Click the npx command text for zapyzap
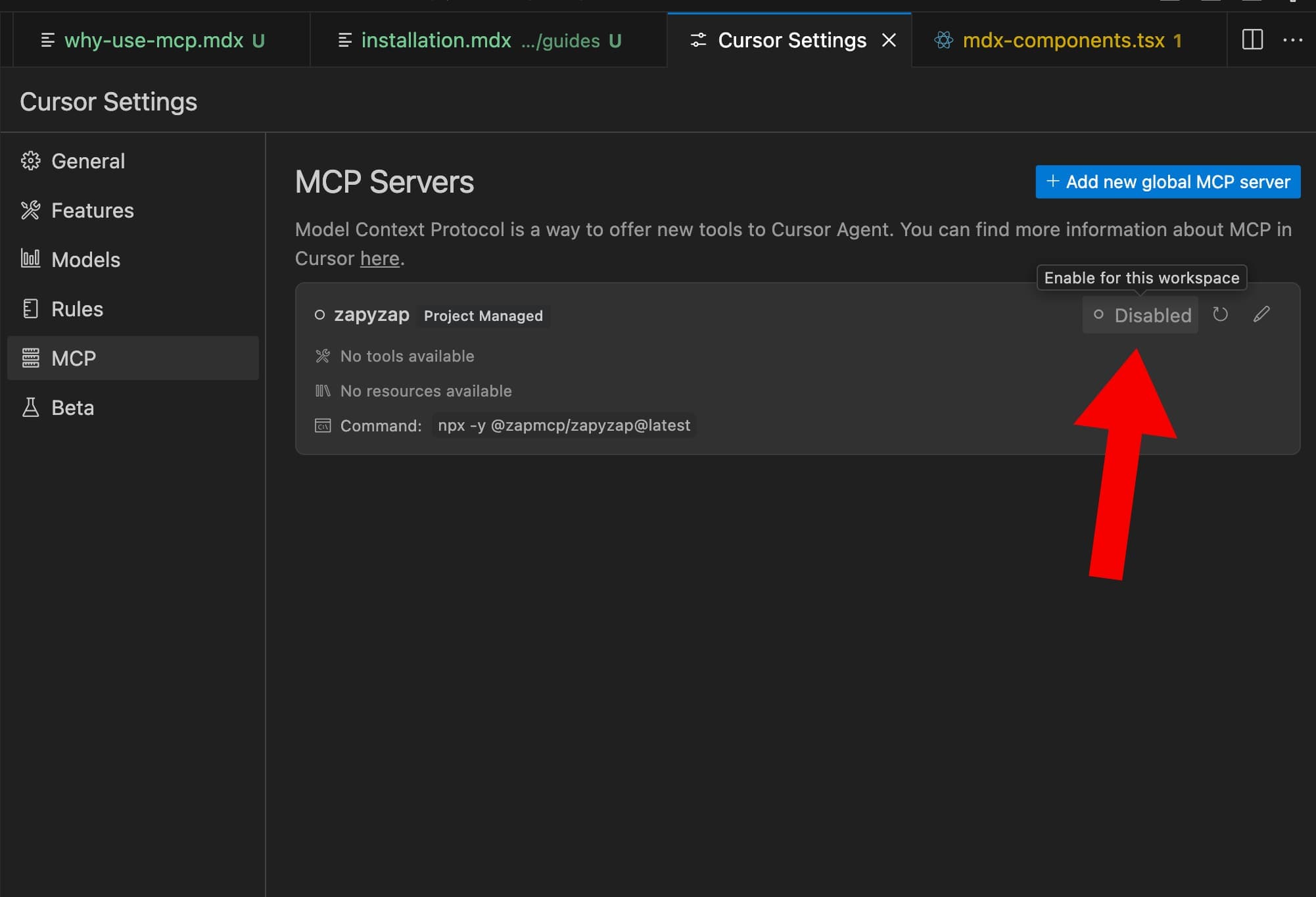Screen dimensions: 1316x897 [x=563, y=425]
